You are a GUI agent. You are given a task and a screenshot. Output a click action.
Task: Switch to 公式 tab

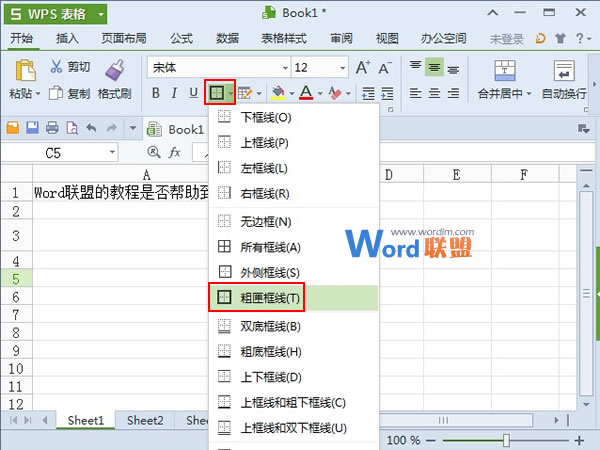182,39
